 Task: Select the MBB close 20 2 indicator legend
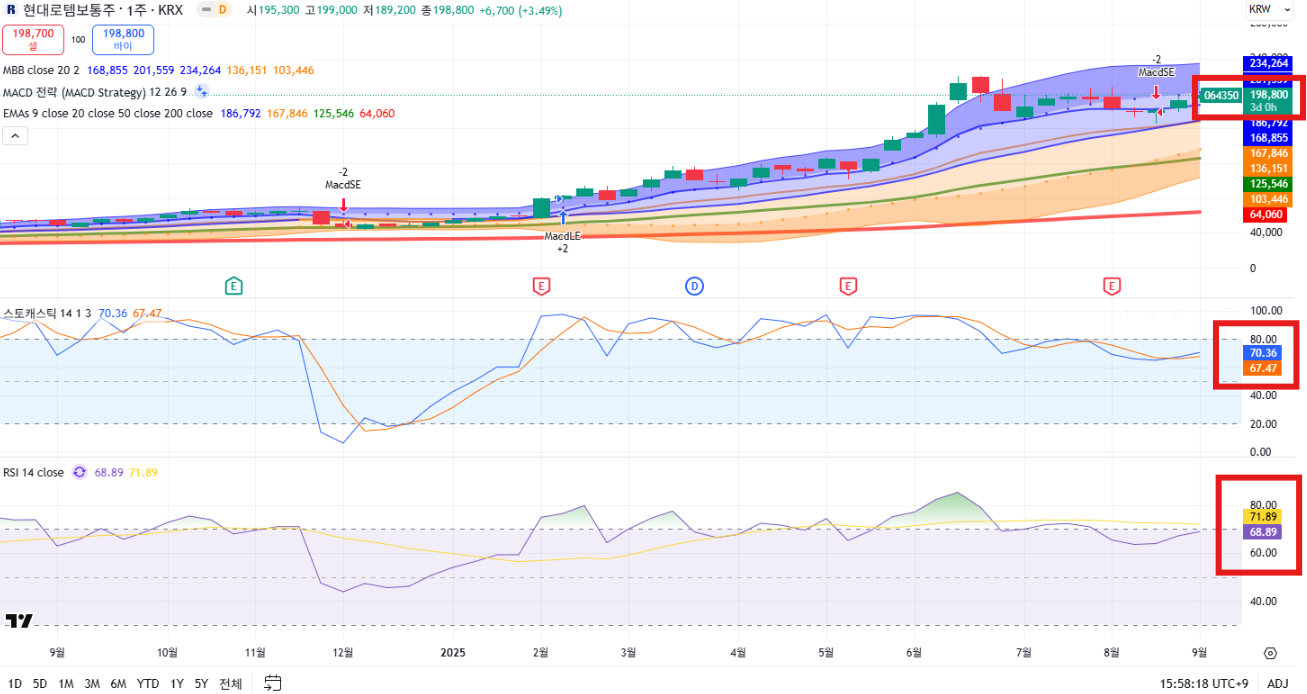click(42, 70)
